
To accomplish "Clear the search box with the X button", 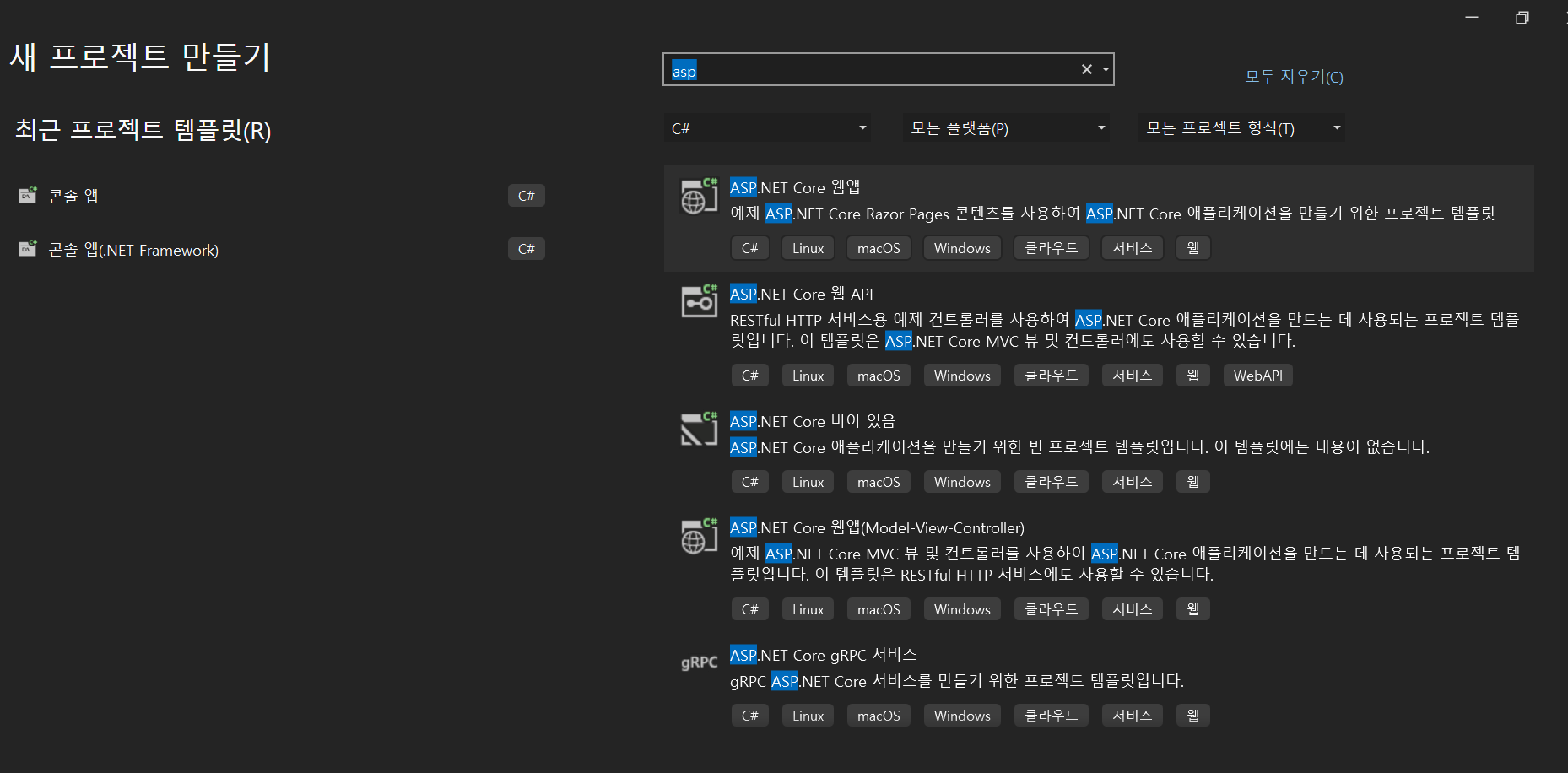I will [x=1087, y=69].
